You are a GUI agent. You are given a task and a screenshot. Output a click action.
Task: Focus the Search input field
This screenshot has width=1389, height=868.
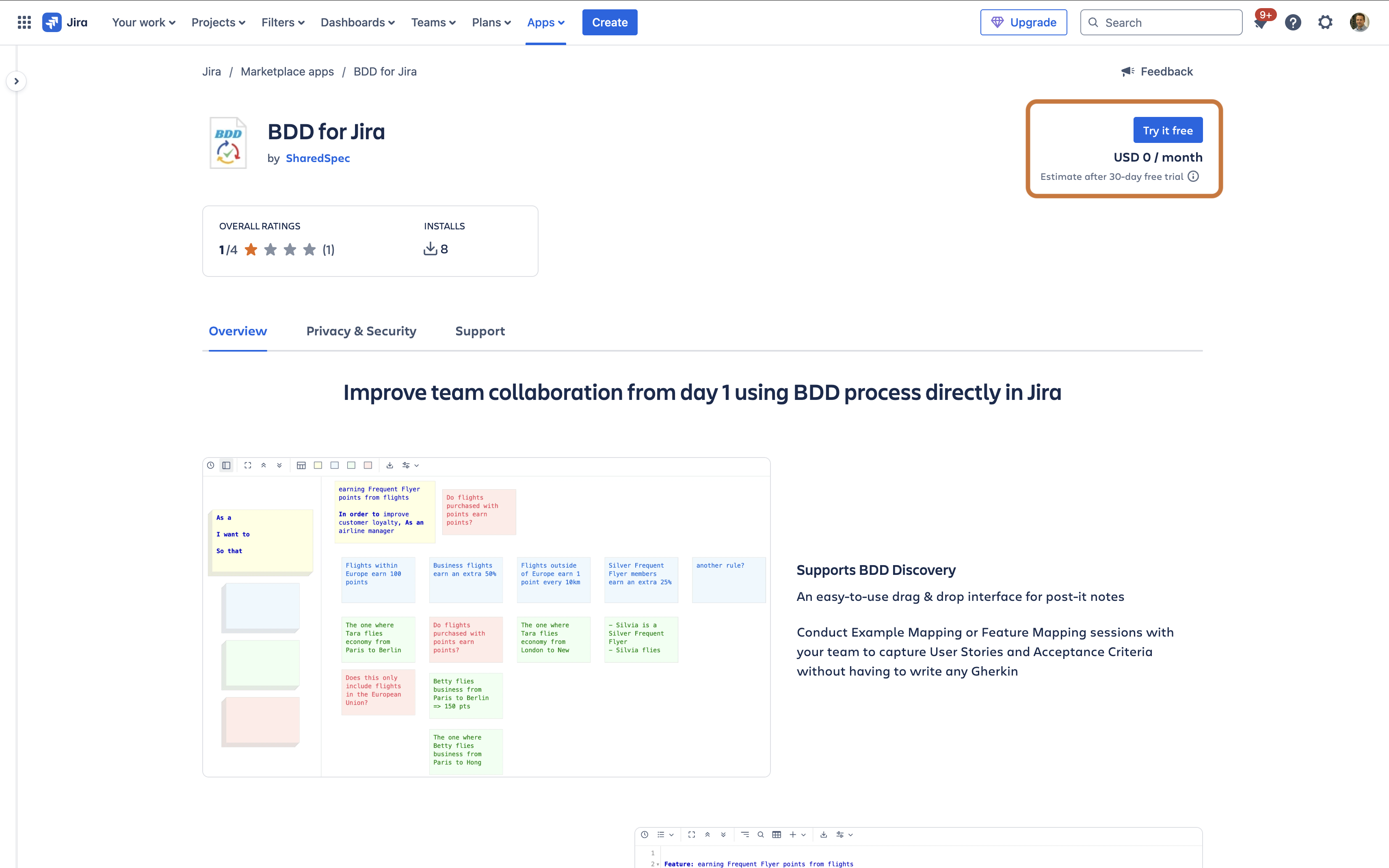[x=1161, y=22]
